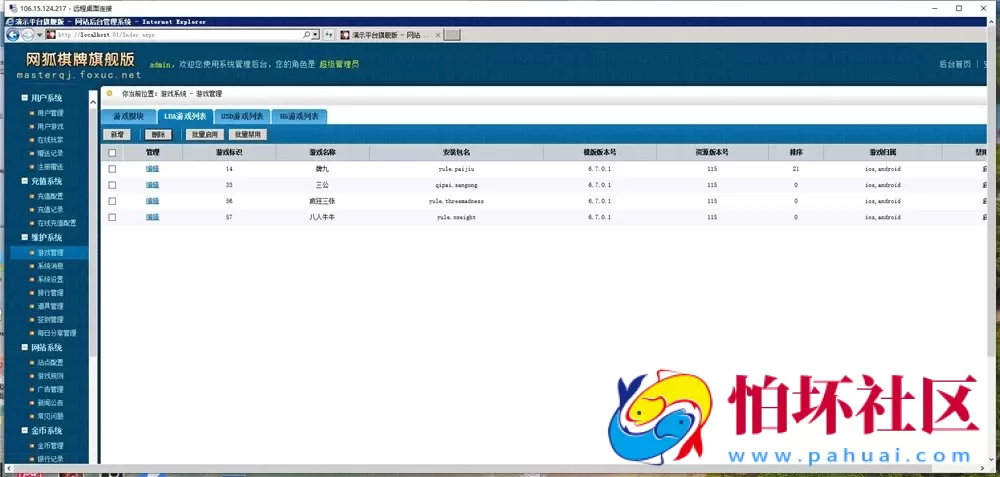Collapse the 用户系统 sidebar section
This screenshot has width=1000, height=477.
tap(26, 98)
